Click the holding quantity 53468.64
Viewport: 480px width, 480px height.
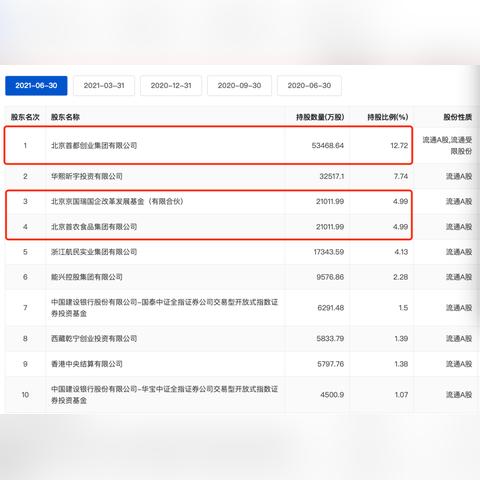click(328, 146)
